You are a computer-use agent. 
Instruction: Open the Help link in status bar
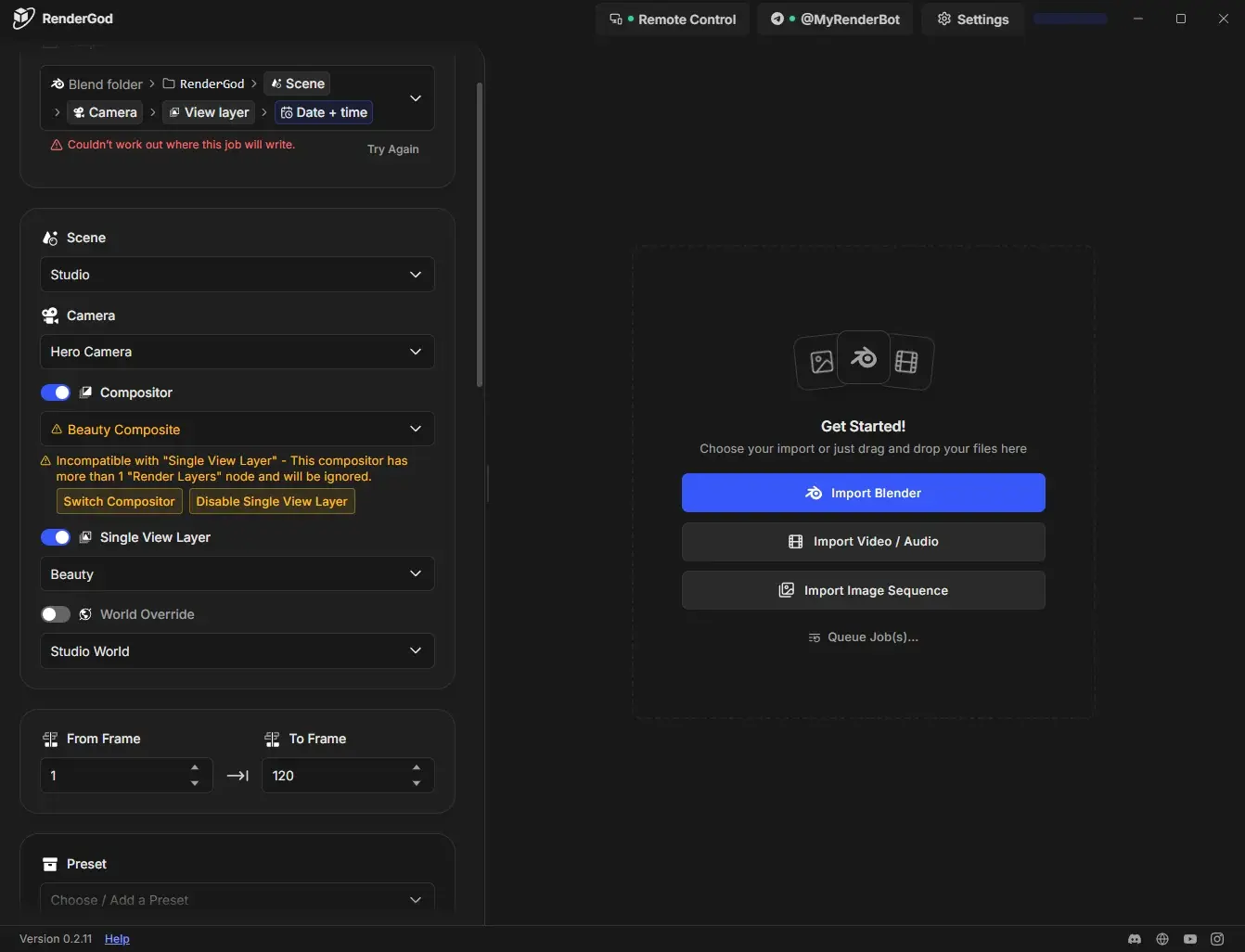[117, 939]
